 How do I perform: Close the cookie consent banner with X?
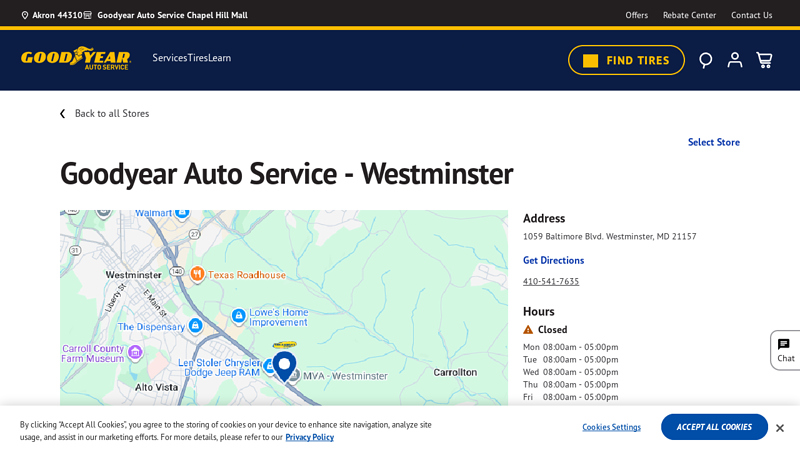780,428
